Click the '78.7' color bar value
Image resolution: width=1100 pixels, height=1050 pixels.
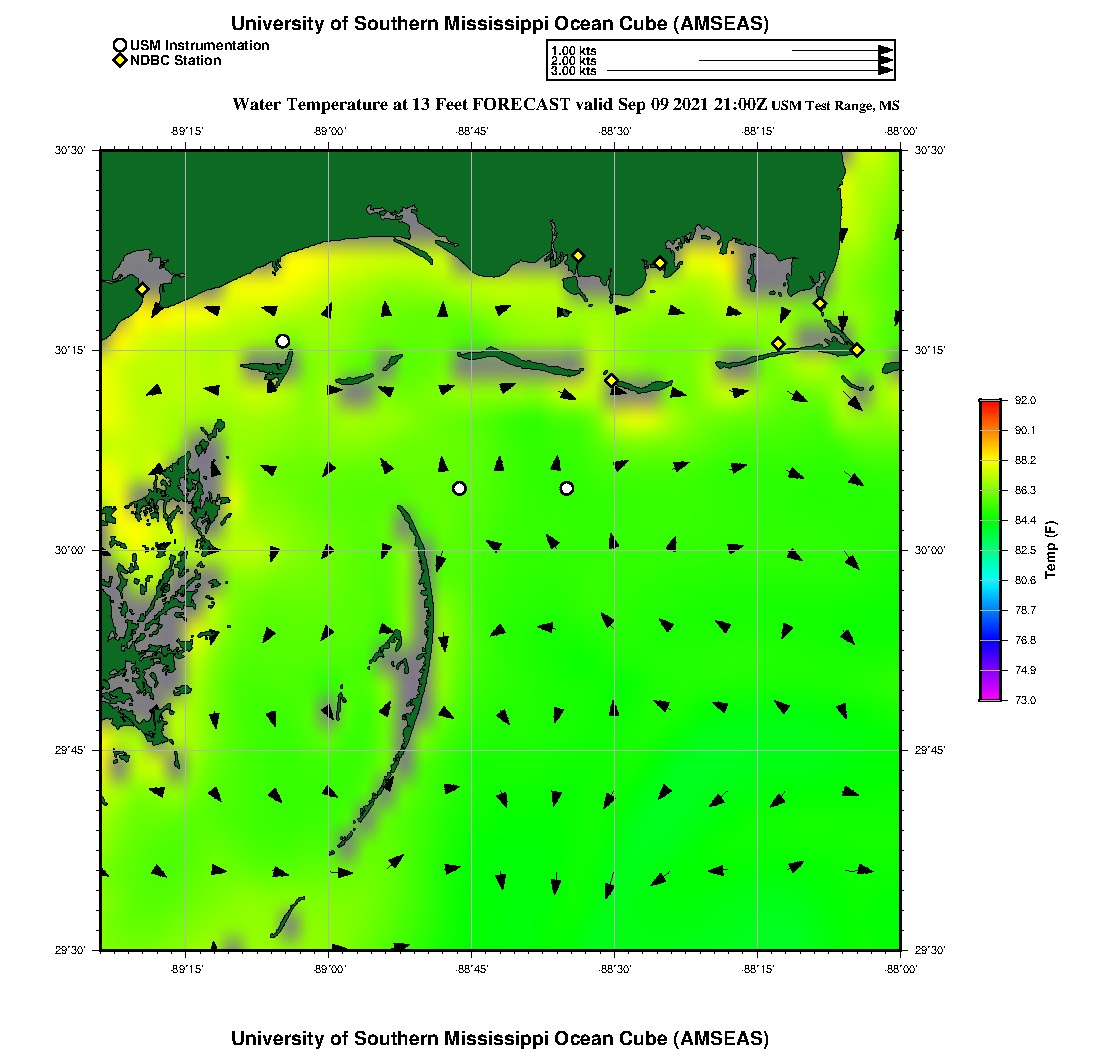pyautogui.click(x=1025, y=610)
